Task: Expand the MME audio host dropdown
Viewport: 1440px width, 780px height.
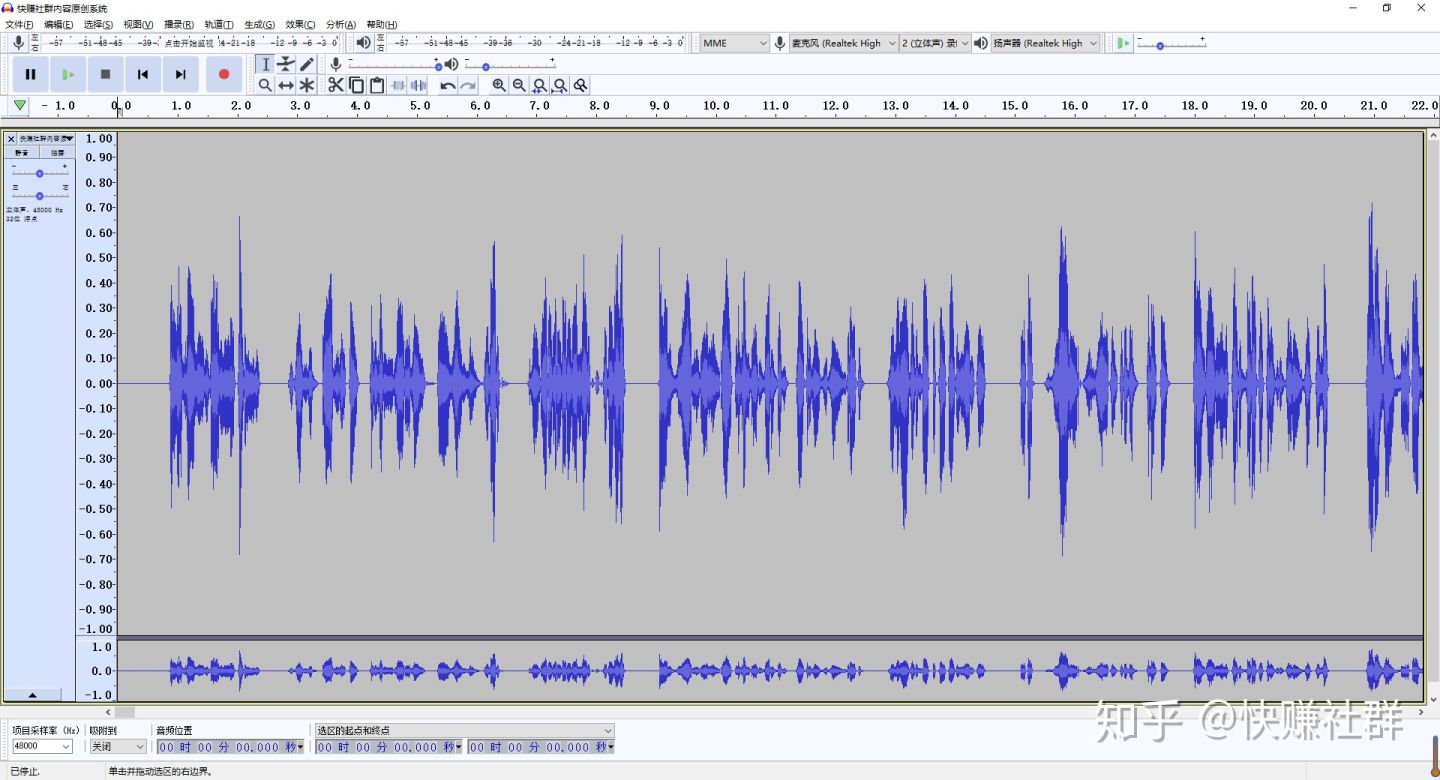Action: [734, 43]
